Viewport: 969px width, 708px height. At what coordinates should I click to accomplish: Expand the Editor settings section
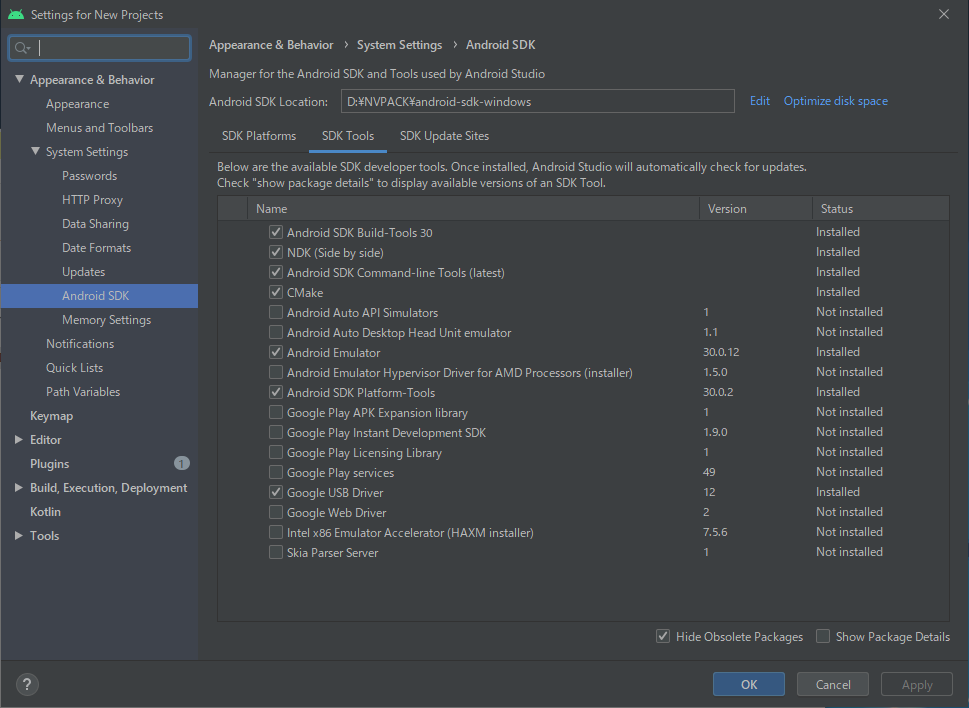[19, 439]
